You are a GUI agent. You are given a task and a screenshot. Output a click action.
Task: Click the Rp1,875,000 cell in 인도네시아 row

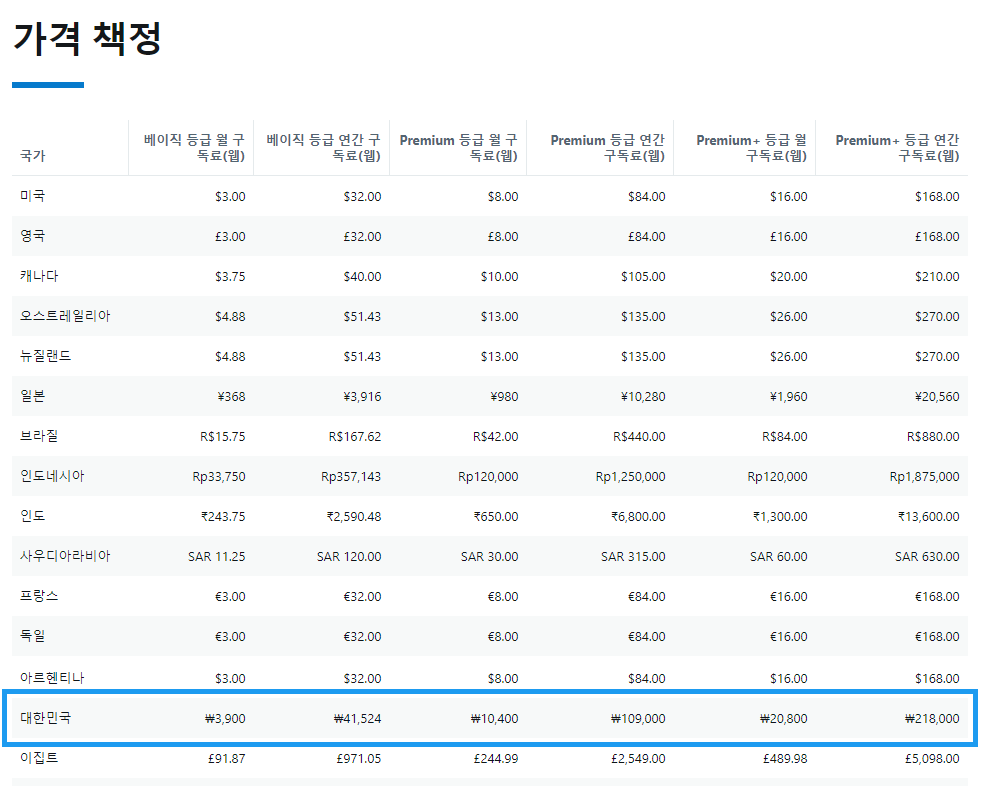tap(925, 476)
